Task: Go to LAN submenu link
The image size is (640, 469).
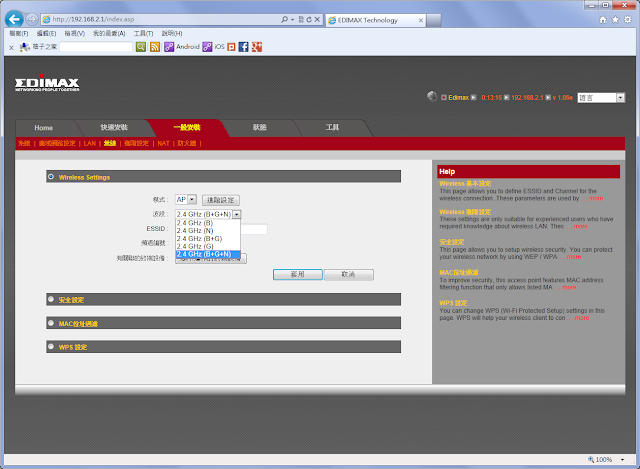Action: click(90, 143)
